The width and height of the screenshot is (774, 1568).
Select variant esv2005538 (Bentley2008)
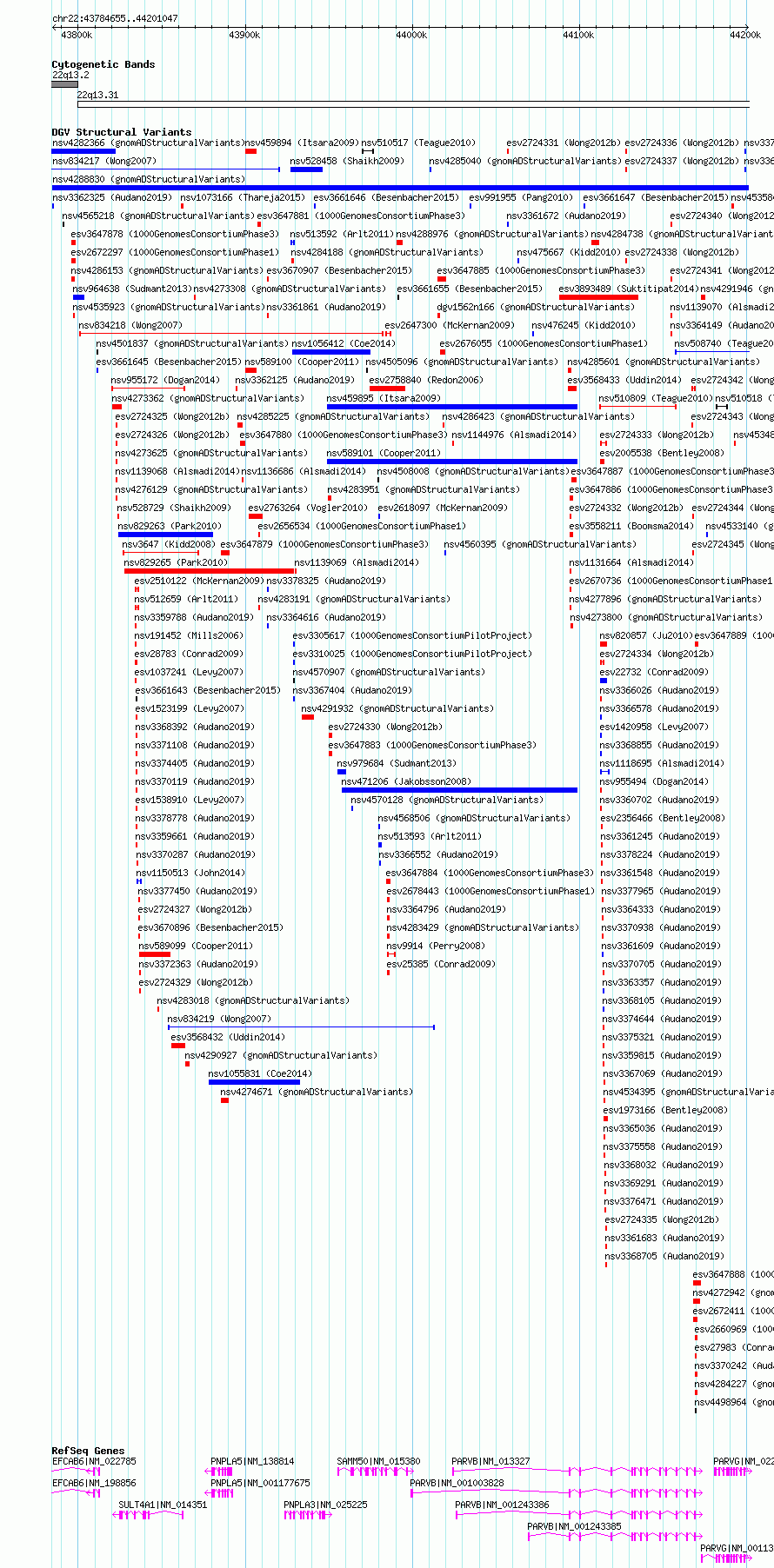662,453
